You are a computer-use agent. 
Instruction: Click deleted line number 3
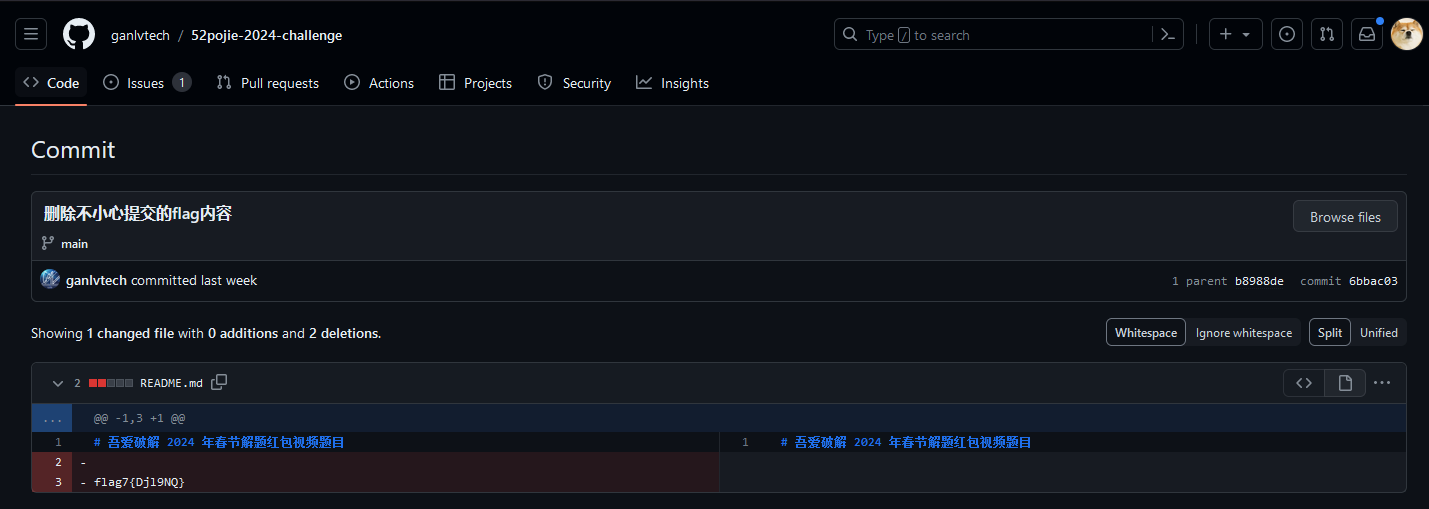tap(52, 482)
